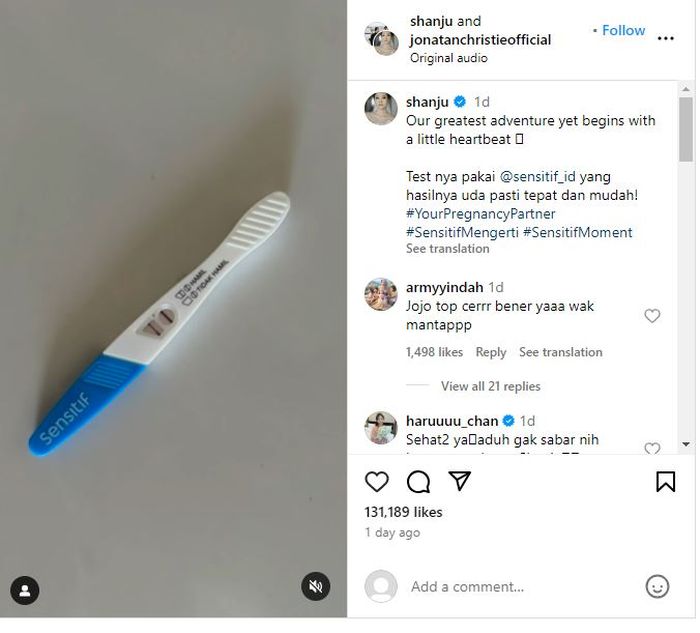The height and width of the screenshot is (633, 700).
Task: Follow the shanju account
Action: tap(623, 31)
